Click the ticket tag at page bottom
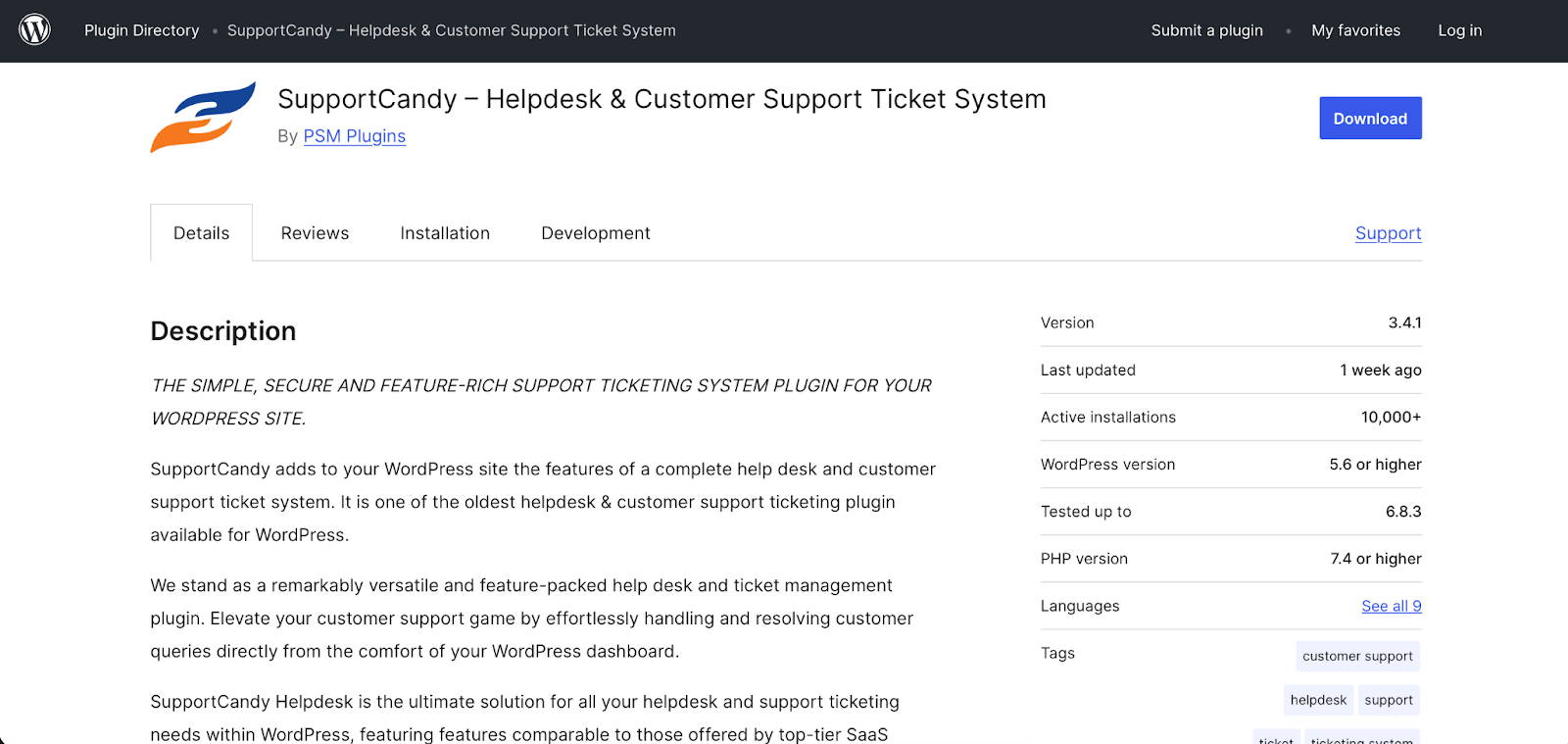Viewport: 1568px width, 744px height. 1275,740
